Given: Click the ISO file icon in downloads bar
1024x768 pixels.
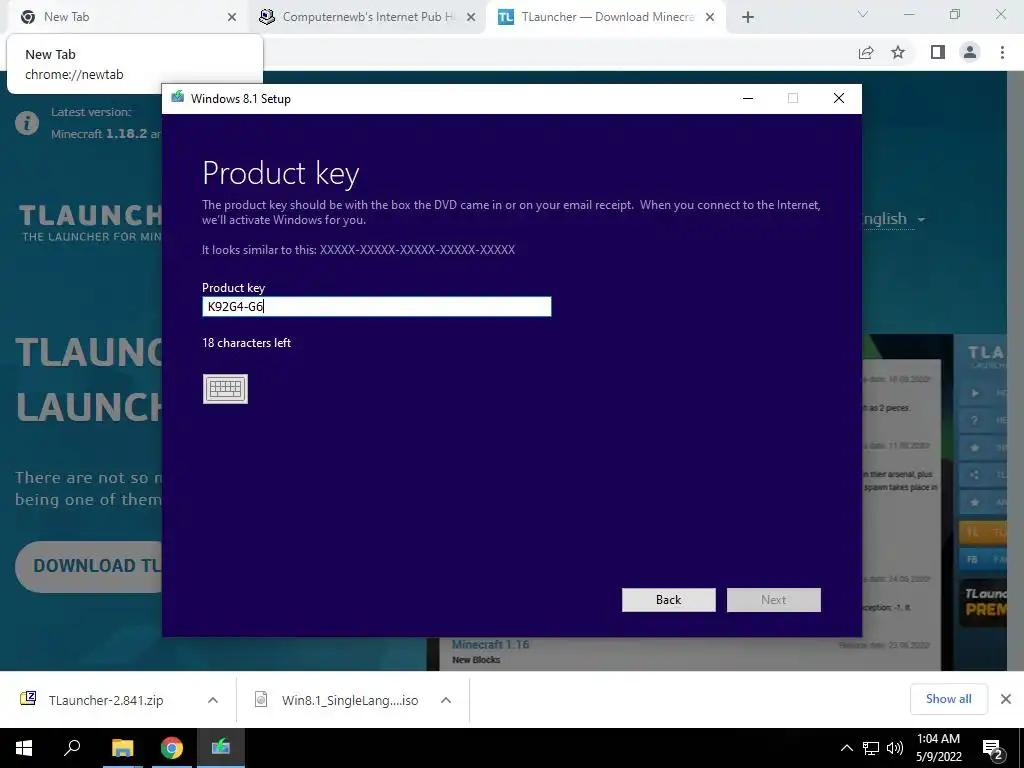Looking at the screenshot, I should pyautogui.click(x=261, y=699).
